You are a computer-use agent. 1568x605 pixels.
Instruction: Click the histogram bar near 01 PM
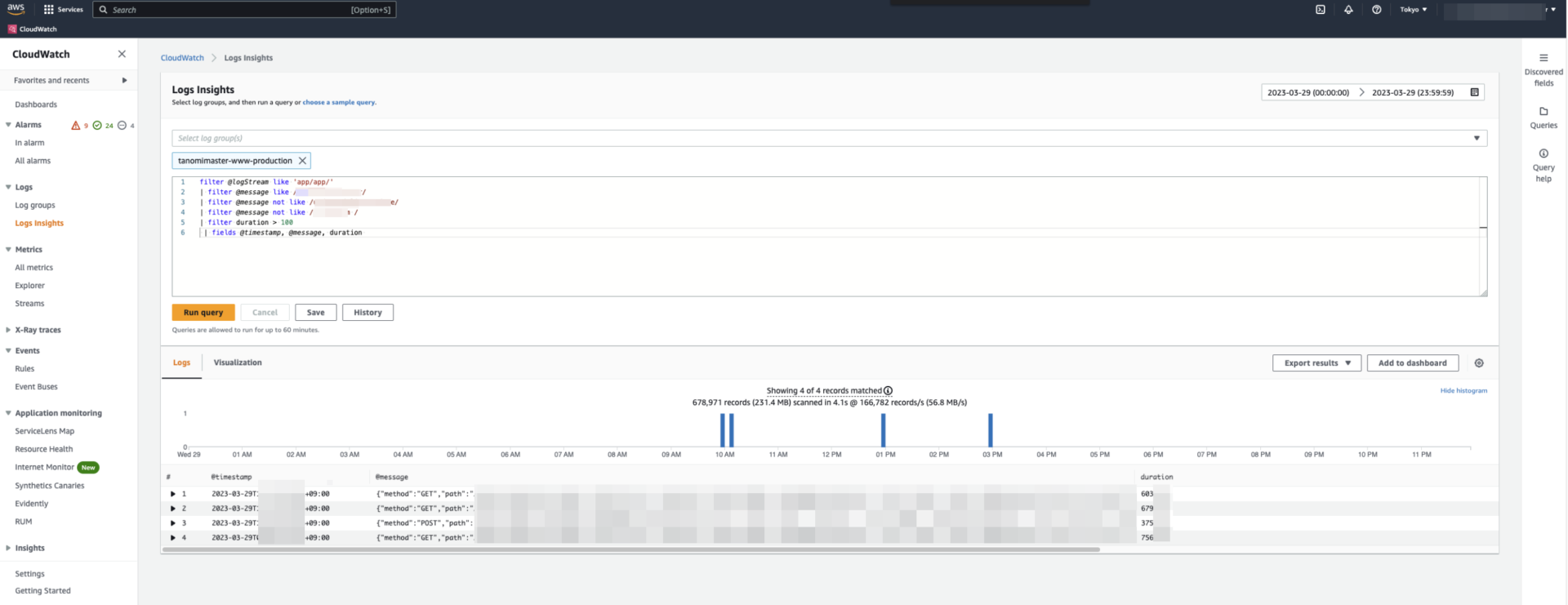tap(884, 430)
